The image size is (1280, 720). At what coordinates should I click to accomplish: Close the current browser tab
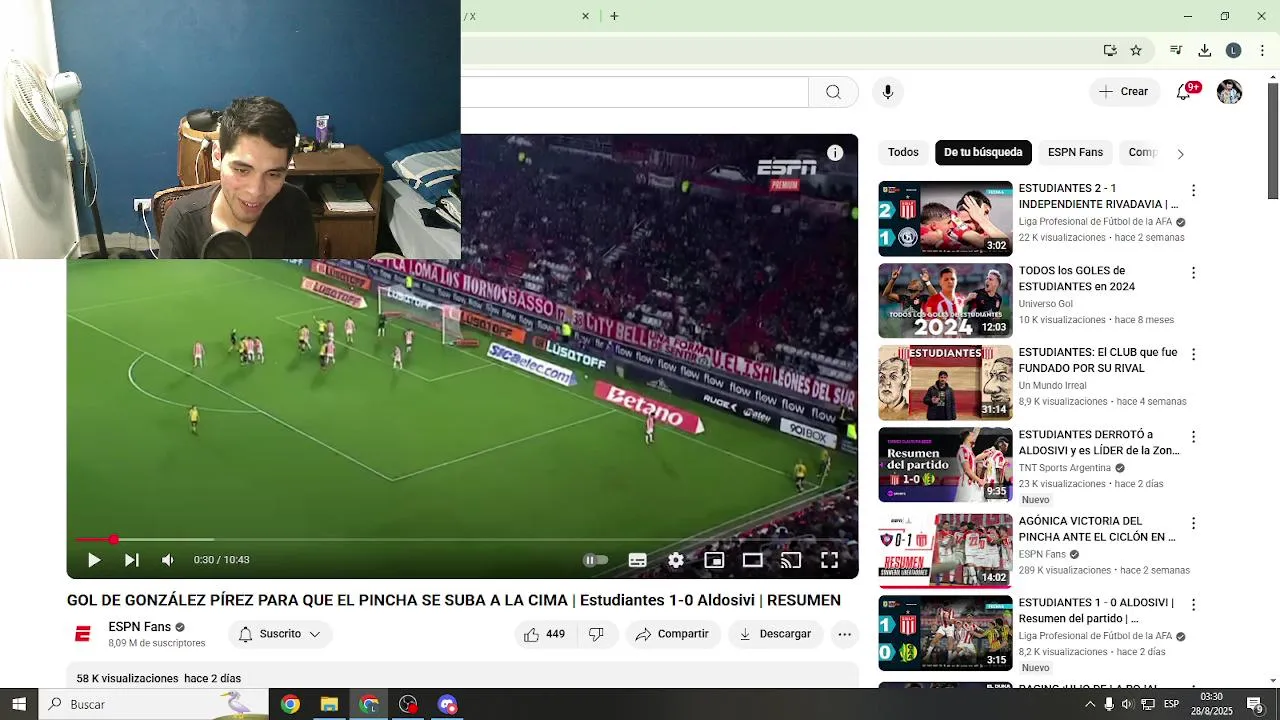coord(585,16)
